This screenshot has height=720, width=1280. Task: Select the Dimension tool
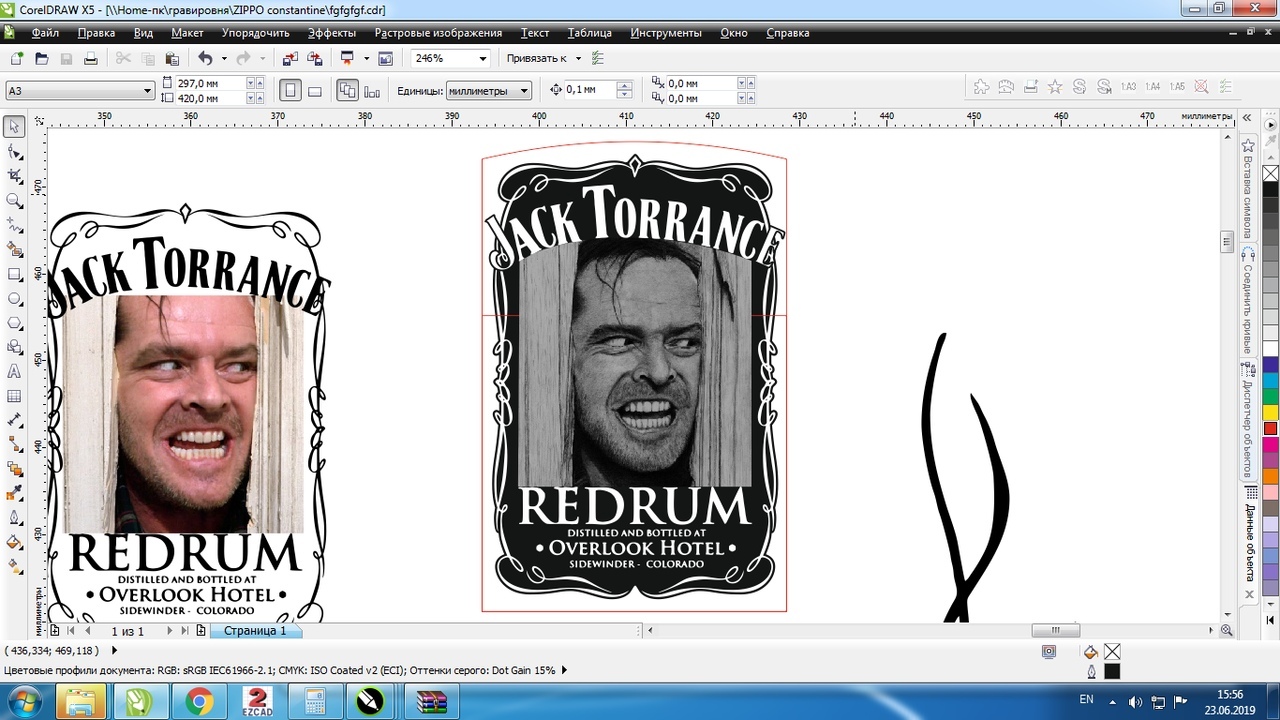[x=14, y=420]
